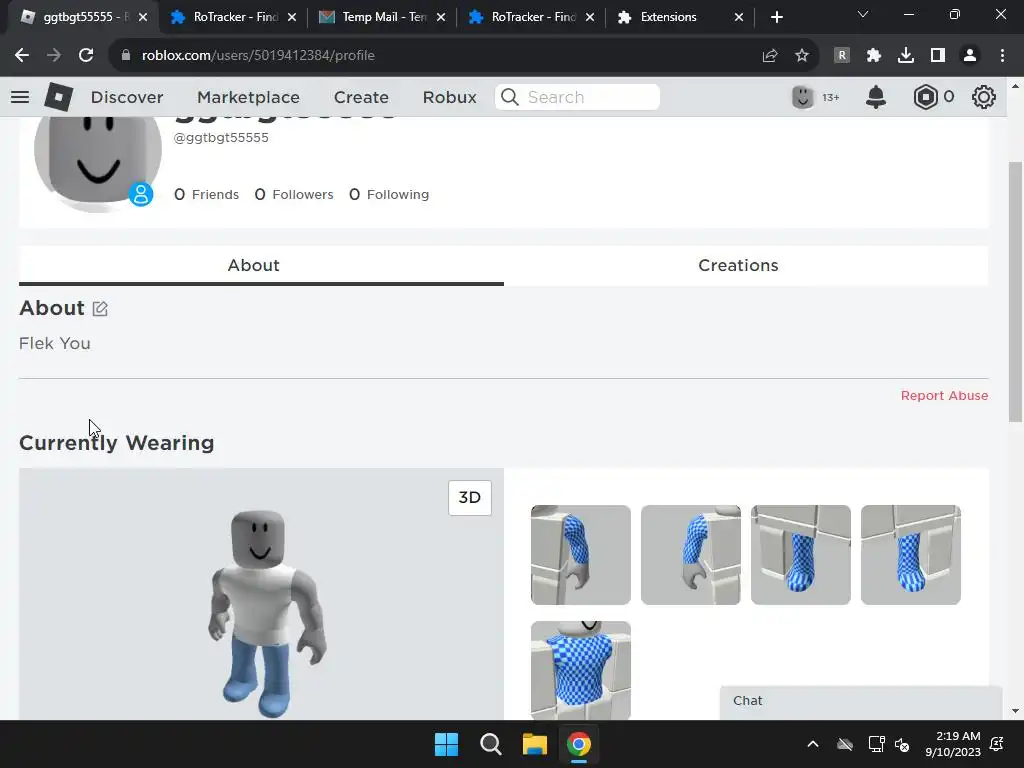Click the avatar headshot in navbar

click(803, 97)
